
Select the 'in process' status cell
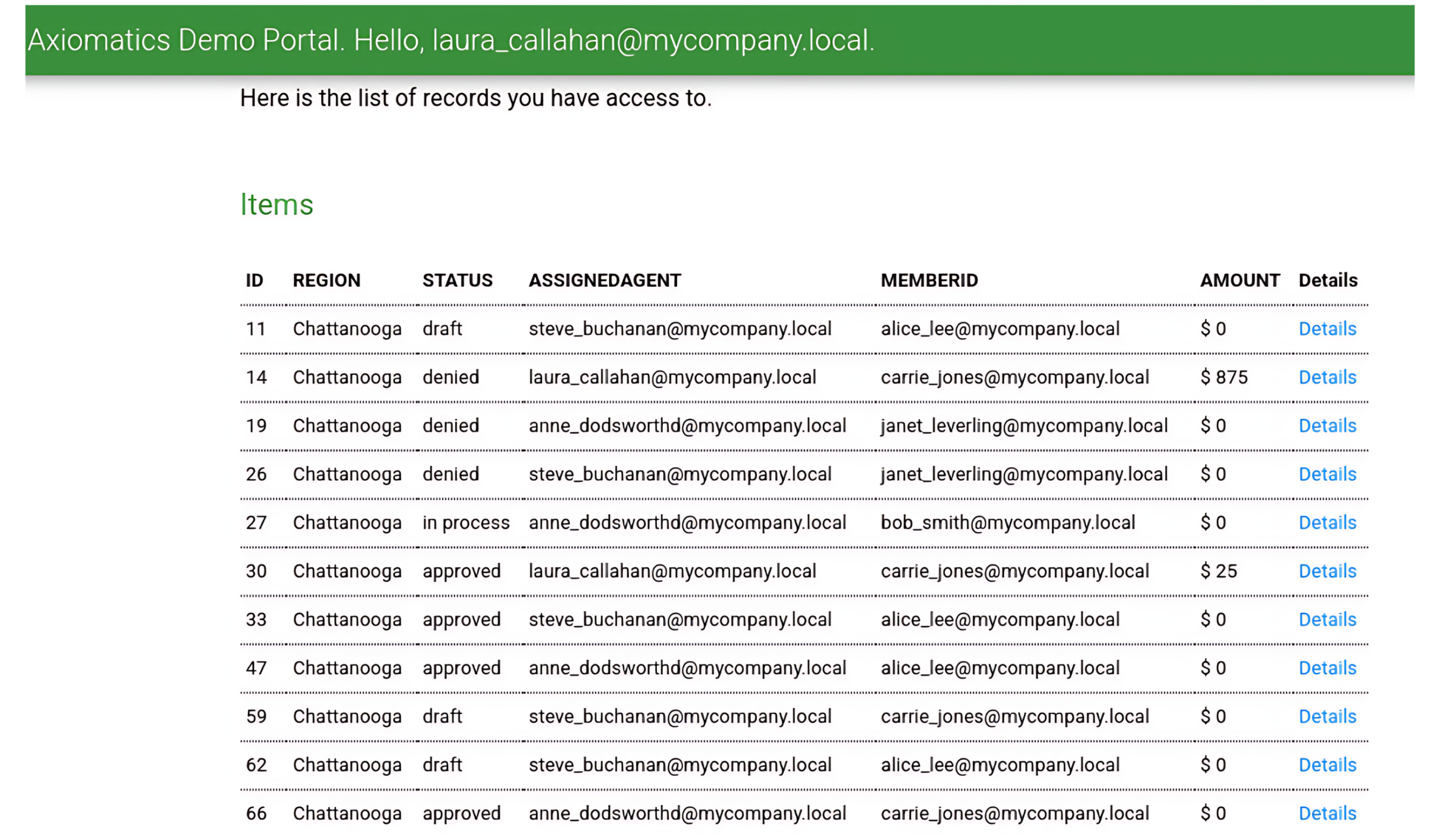[x=466, y=522]
